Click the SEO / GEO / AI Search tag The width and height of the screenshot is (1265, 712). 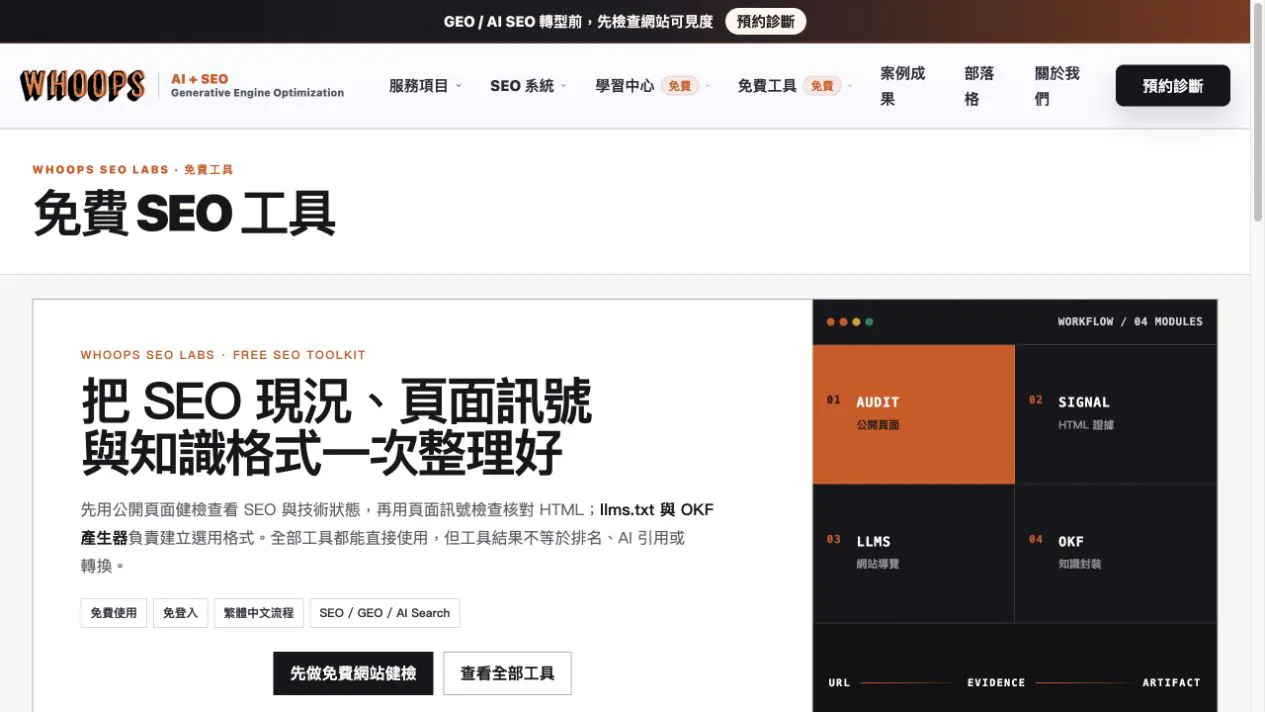(385, 613)
